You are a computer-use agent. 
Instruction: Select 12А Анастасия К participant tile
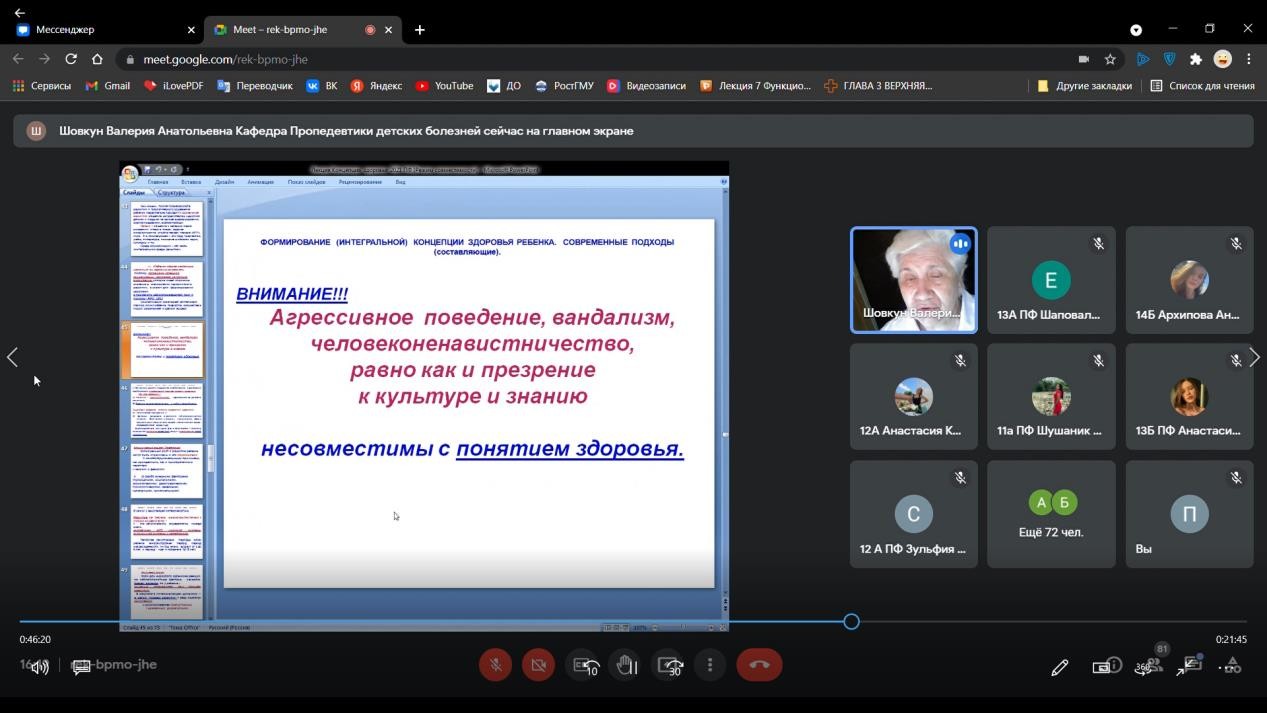[913, 397]
